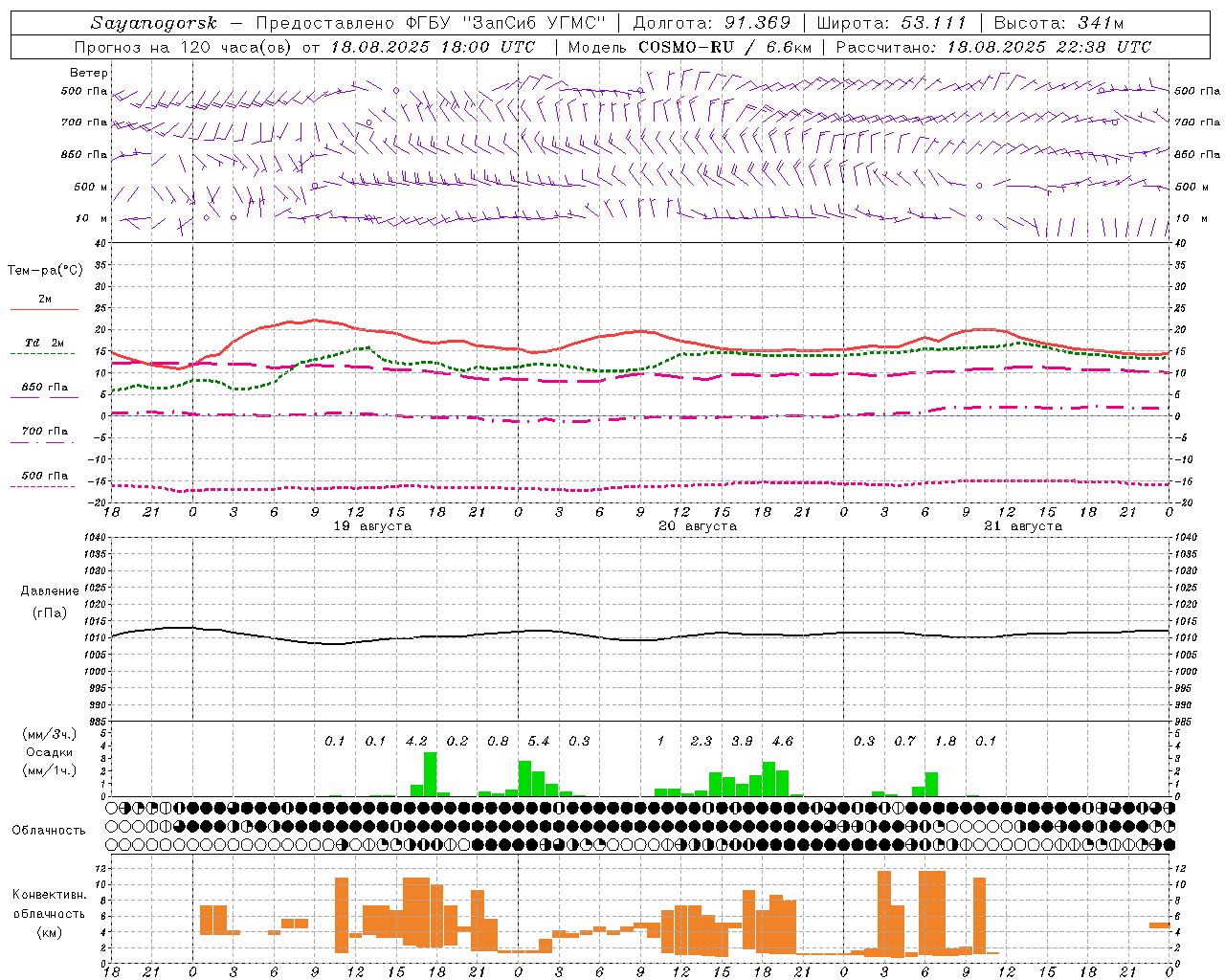This screenshot has width=1225, height=980.
Task: Click the '(мм/3ч.)' units label
Action: click(49, 734)
